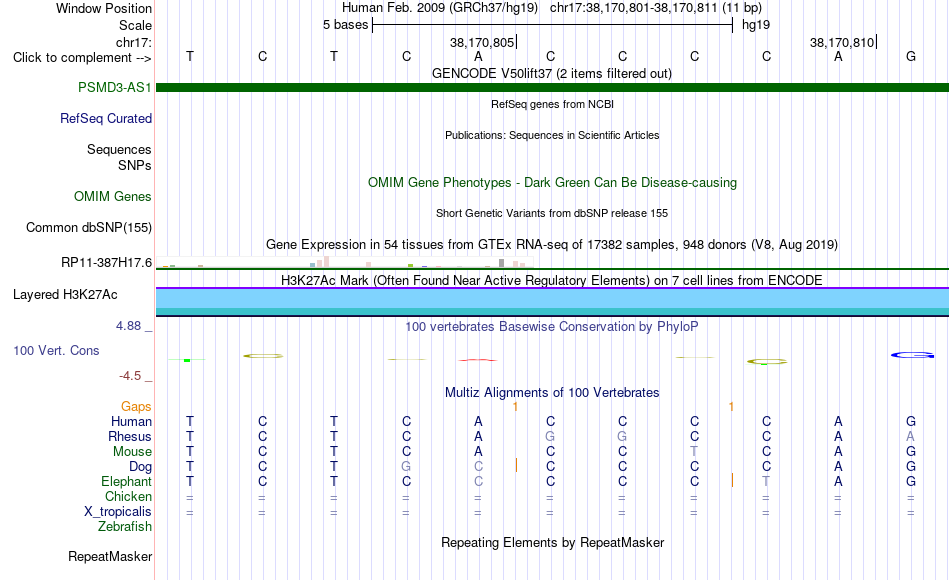Screen dimensions: 950x580
Task: Open the 100 Vert. Cons label
Action: (x=56, y=350)
